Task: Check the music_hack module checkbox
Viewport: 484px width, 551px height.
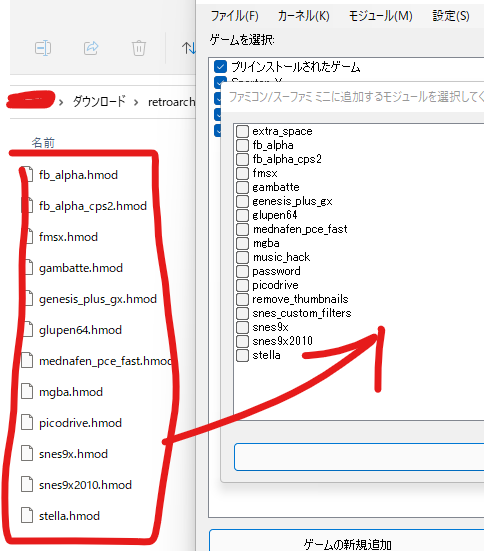Action: click(x=242, y=257)
